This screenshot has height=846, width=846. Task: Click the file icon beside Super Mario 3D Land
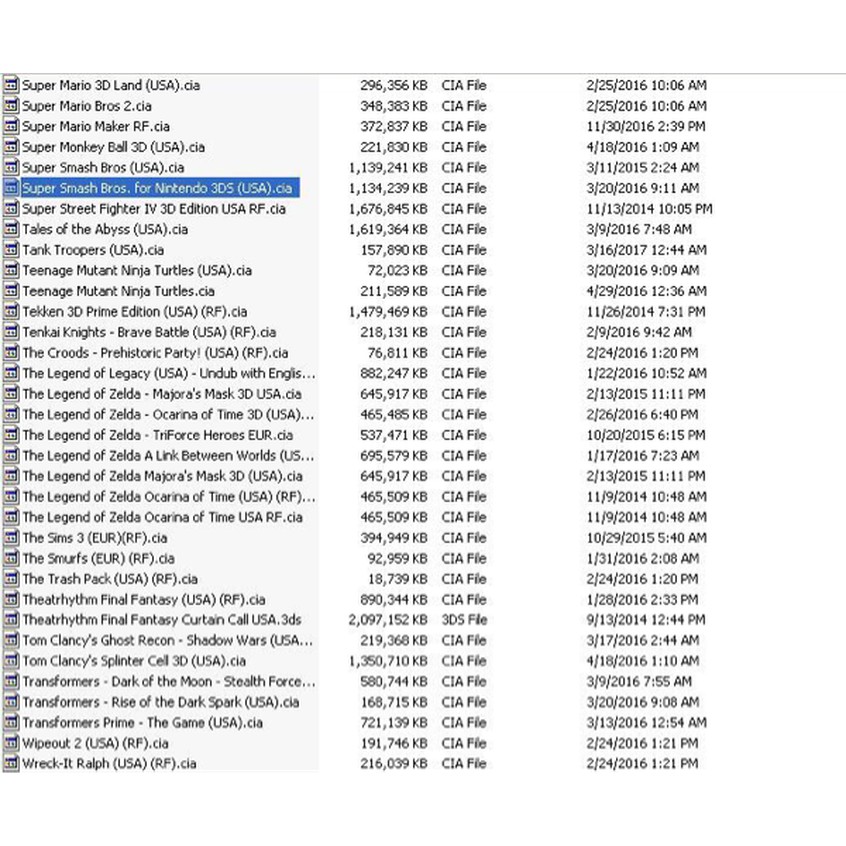[11, 85]
